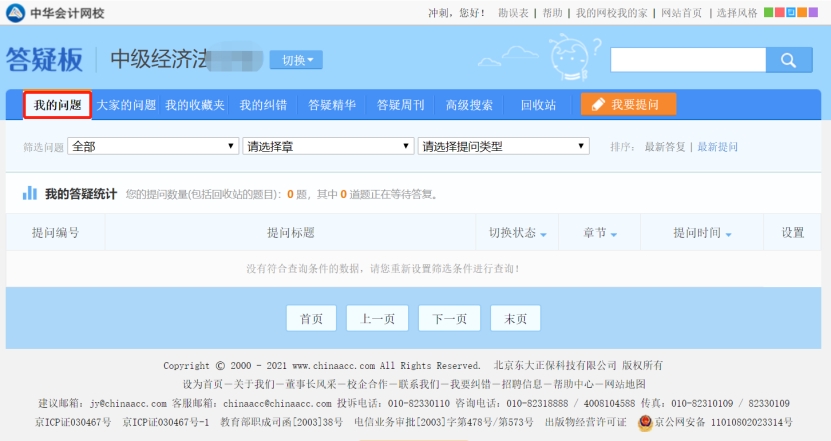Select the red style swatch

pos(780,13)
